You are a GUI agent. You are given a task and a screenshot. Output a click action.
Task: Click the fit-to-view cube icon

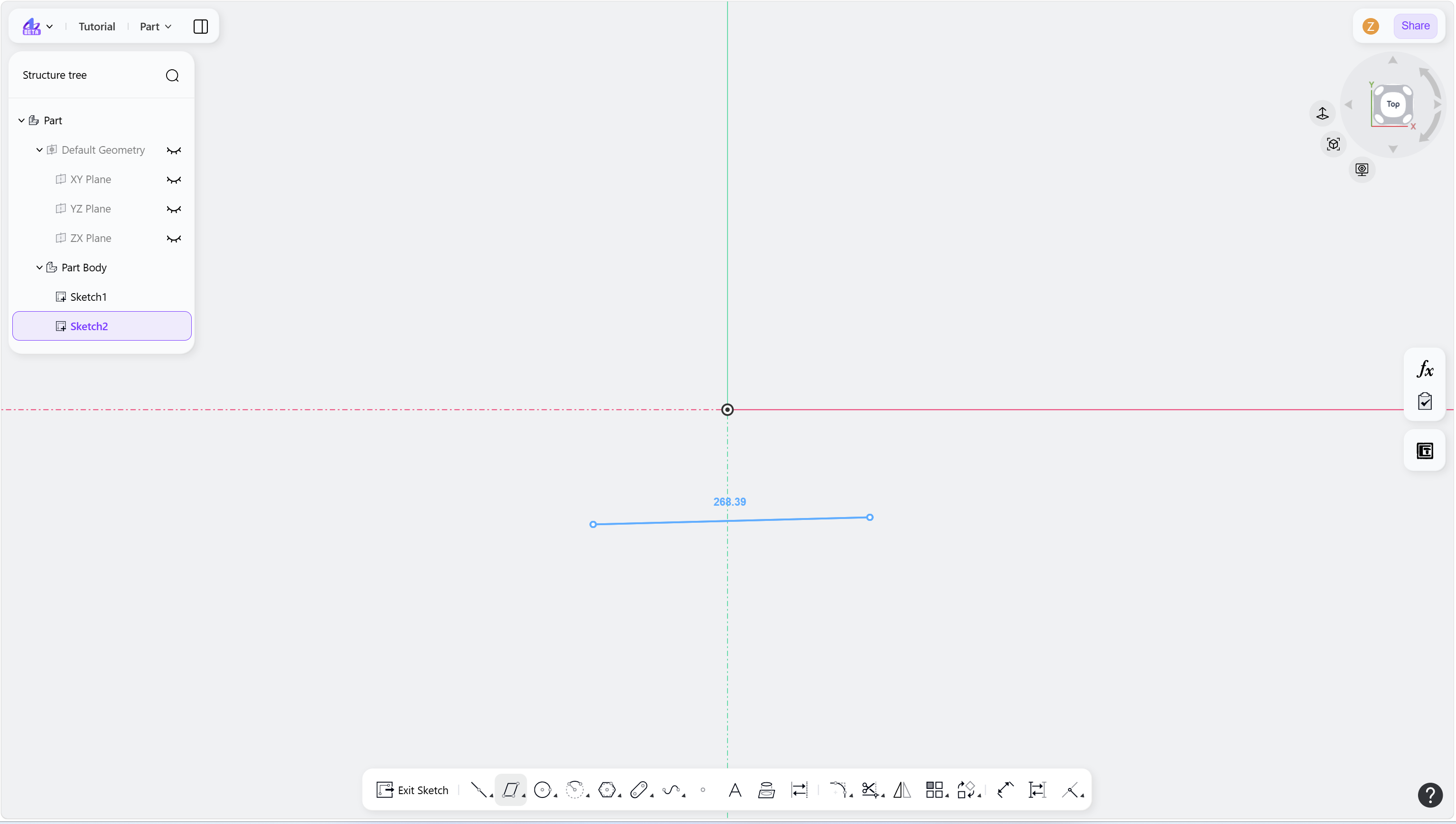1333,144
